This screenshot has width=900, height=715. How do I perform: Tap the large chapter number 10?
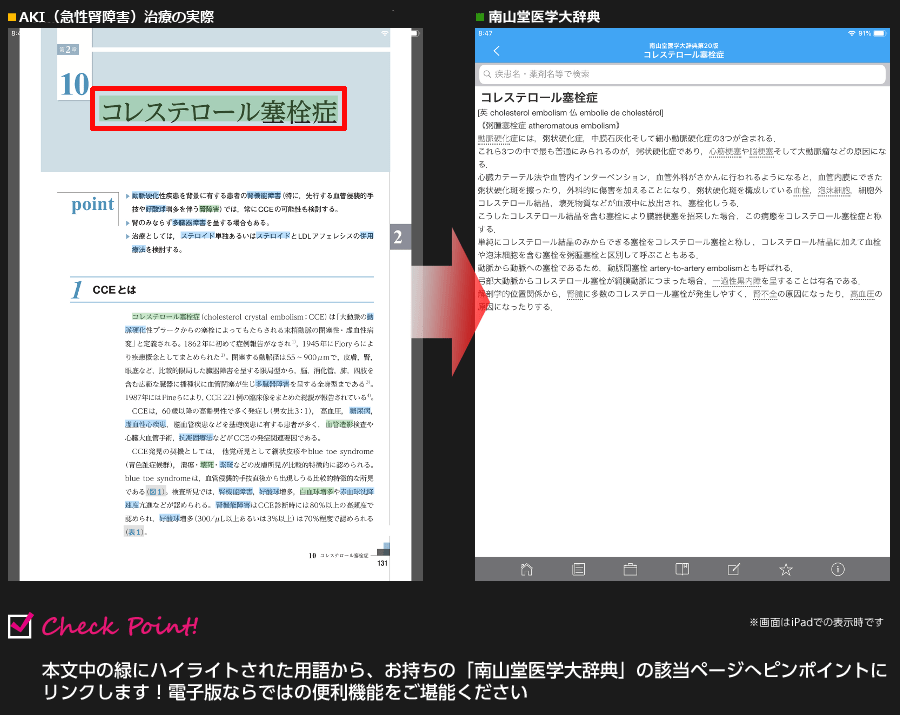tap(75, 84)
